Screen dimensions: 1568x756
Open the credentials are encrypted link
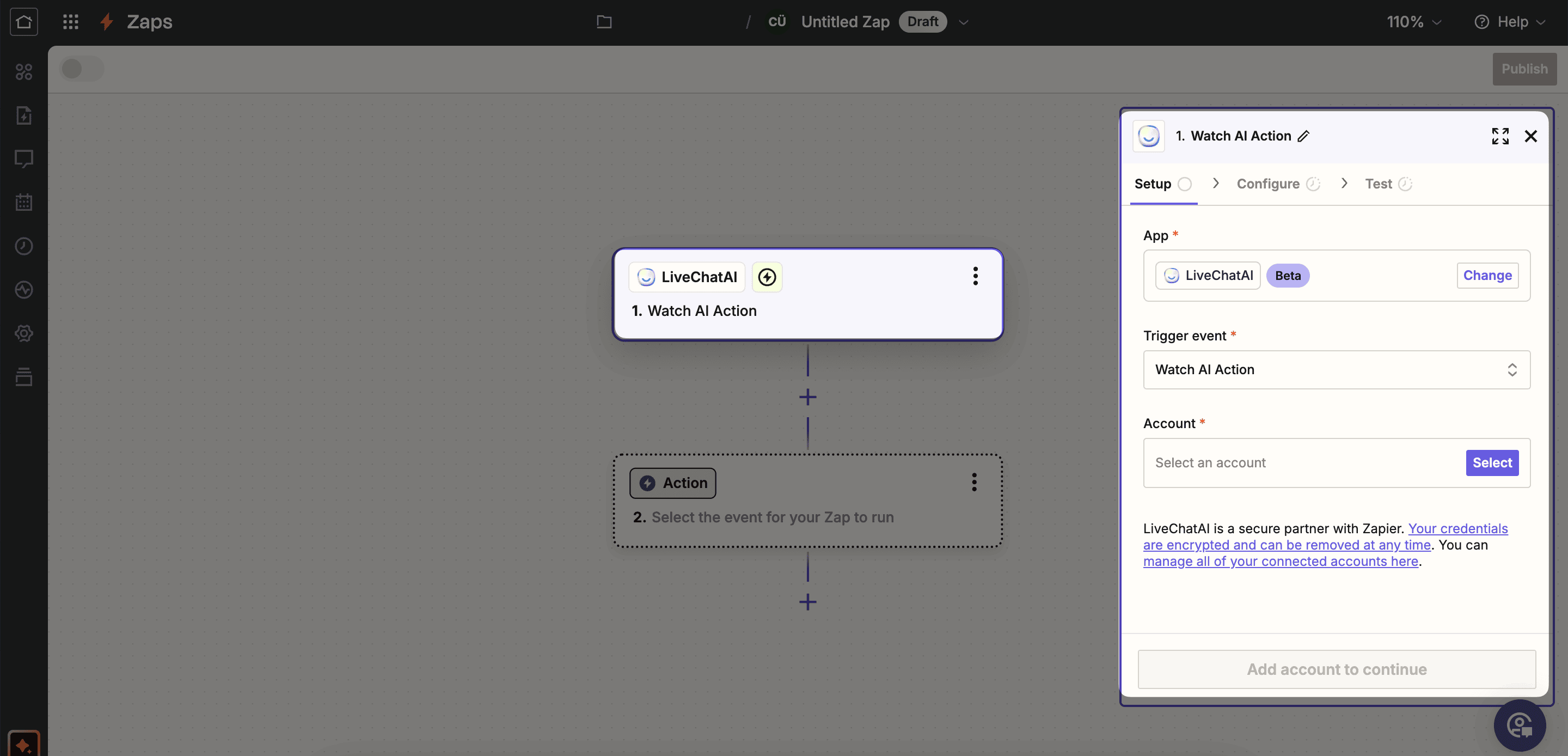1326,536
